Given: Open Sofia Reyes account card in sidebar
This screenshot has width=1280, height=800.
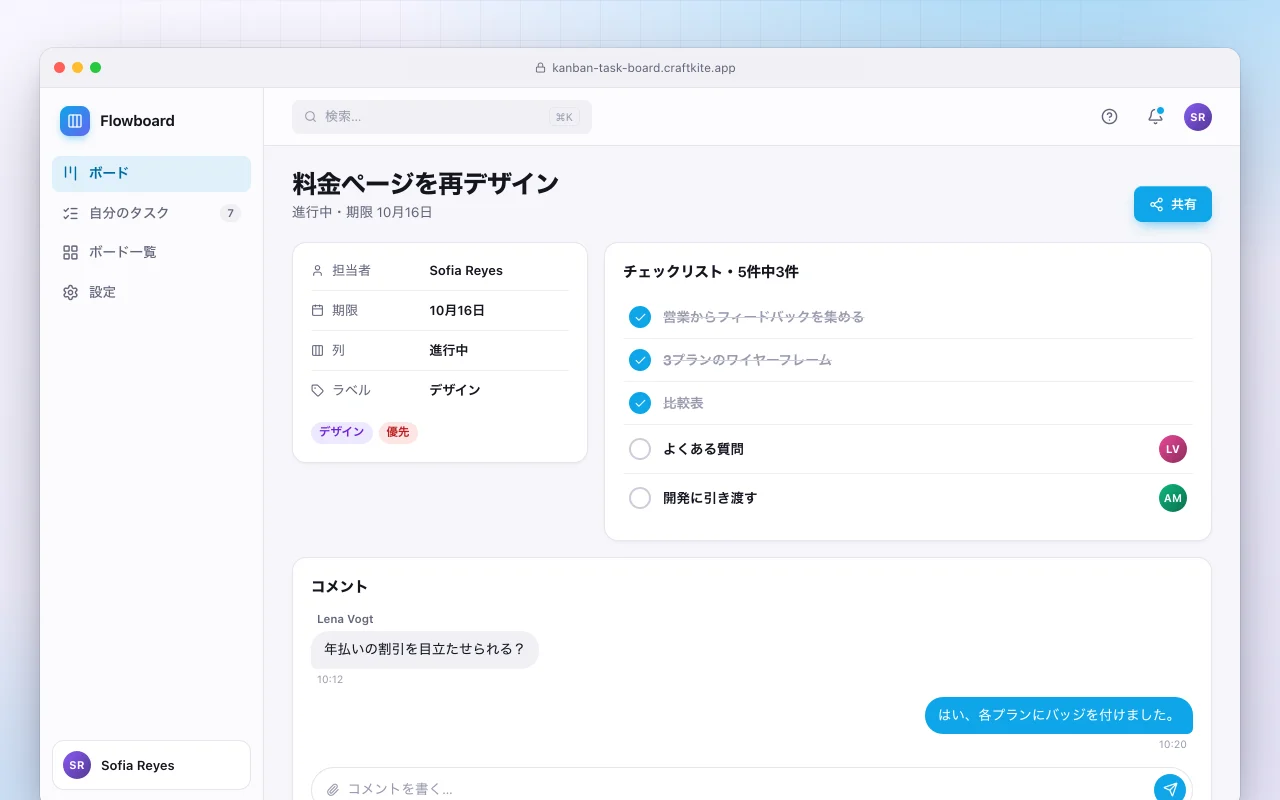Looking at the screenshot, I should 151,765.
